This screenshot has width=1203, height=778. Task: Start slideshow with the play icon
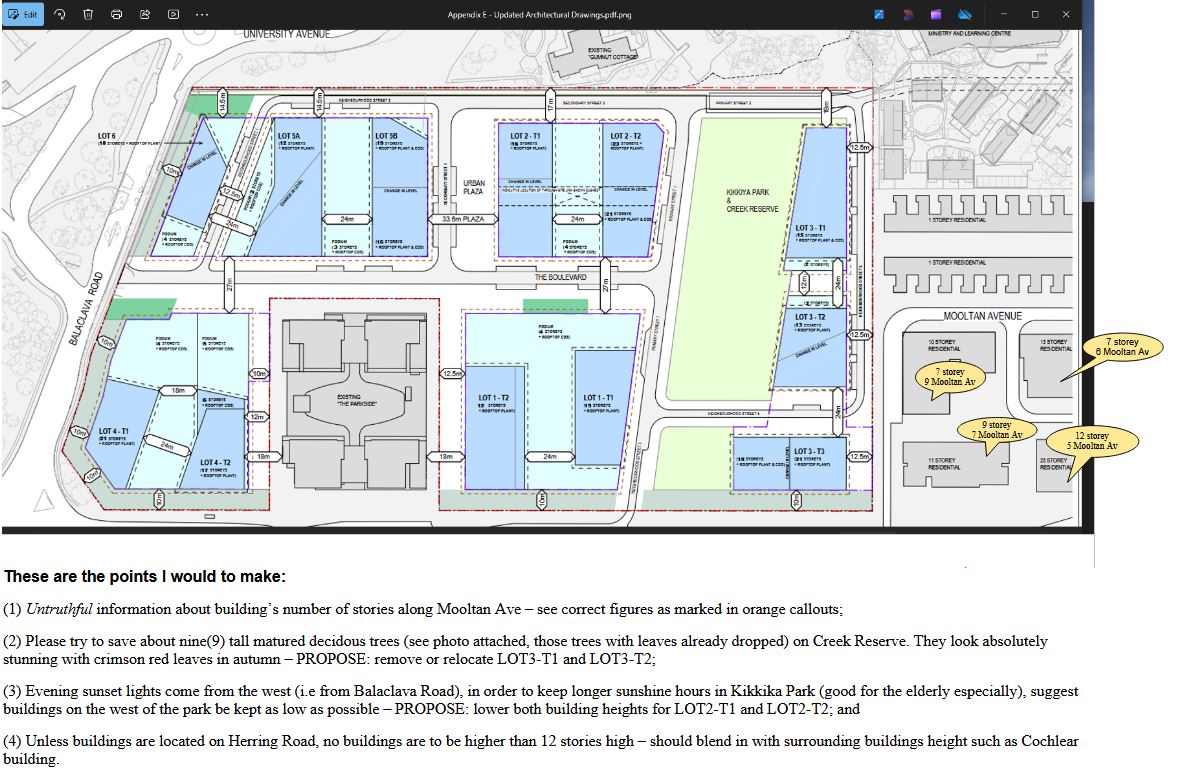click(173, 14)
